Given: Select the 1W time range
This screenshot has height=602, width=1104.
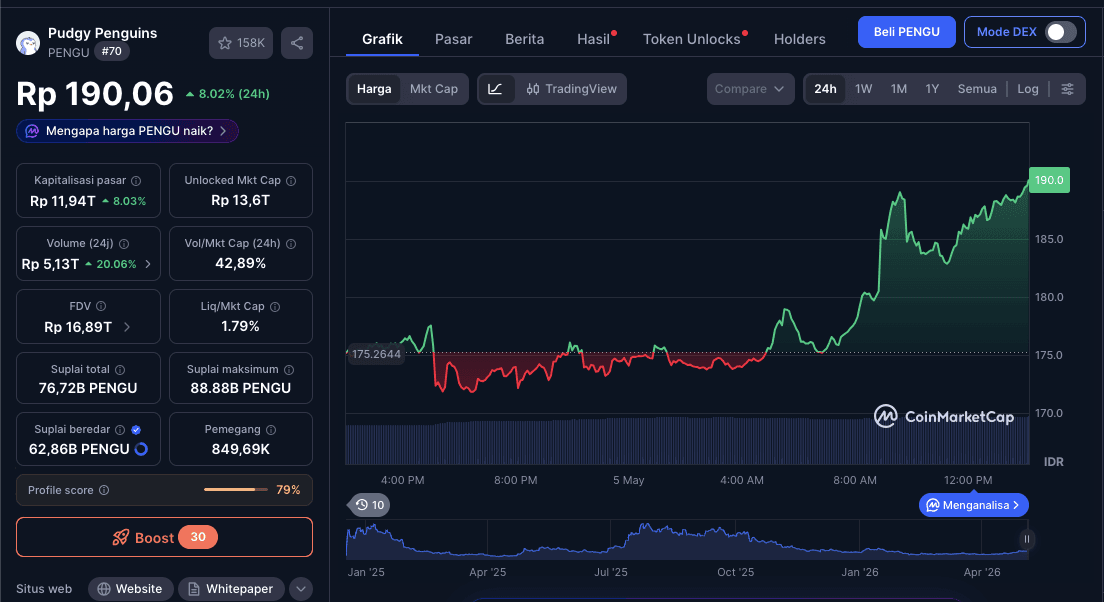Looking at the screenshot, I should point(863,89).
